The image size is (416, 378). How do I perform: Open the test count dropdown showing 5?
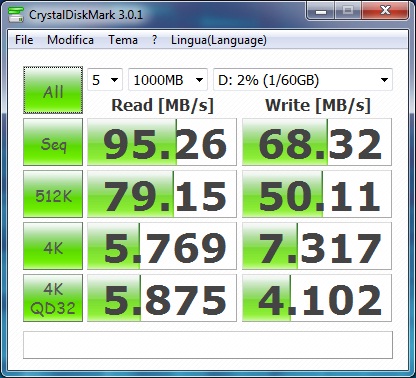click(x=105, y=80)
